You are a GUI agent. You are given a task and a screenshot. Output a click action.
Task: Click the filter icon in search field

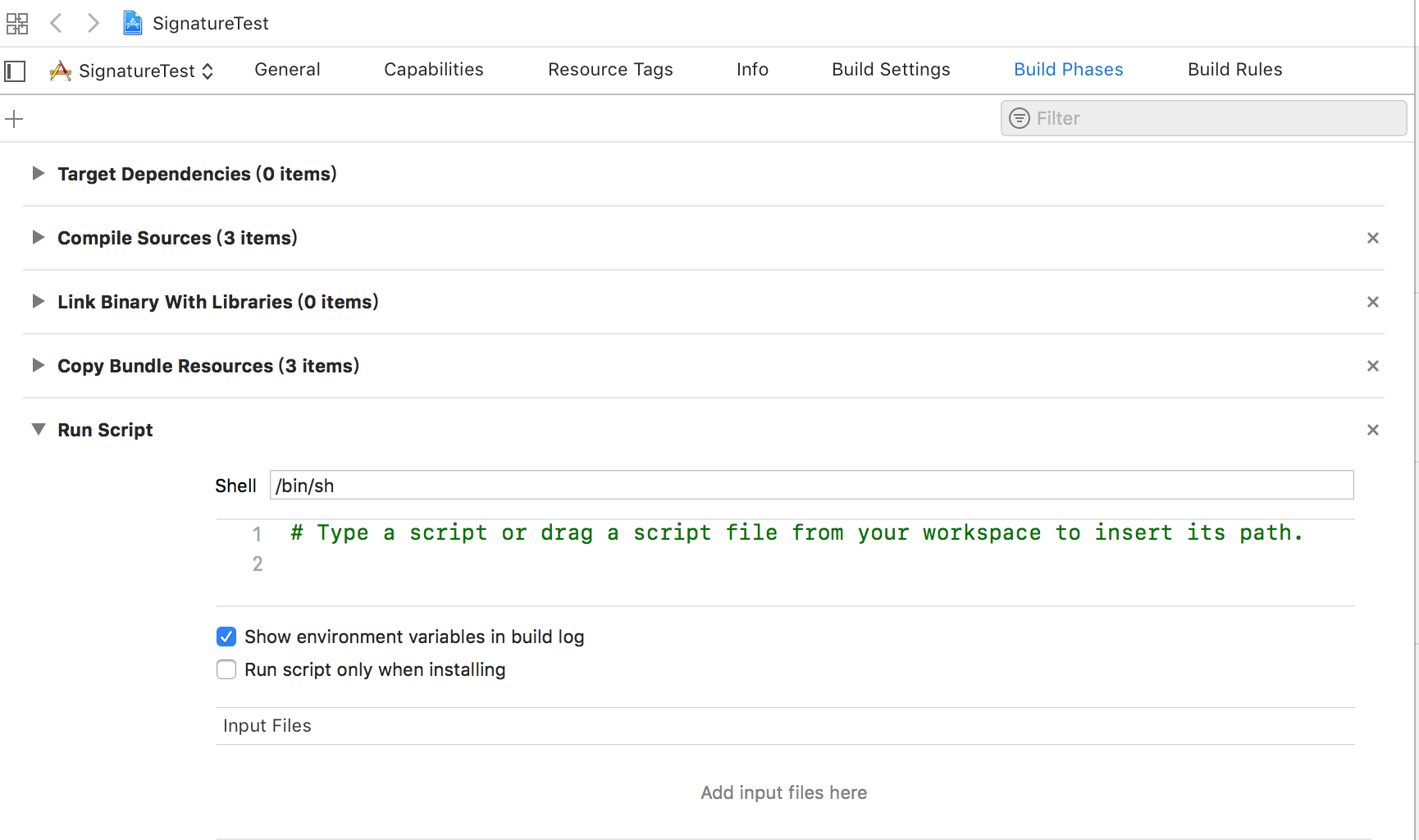point(1020,118)
